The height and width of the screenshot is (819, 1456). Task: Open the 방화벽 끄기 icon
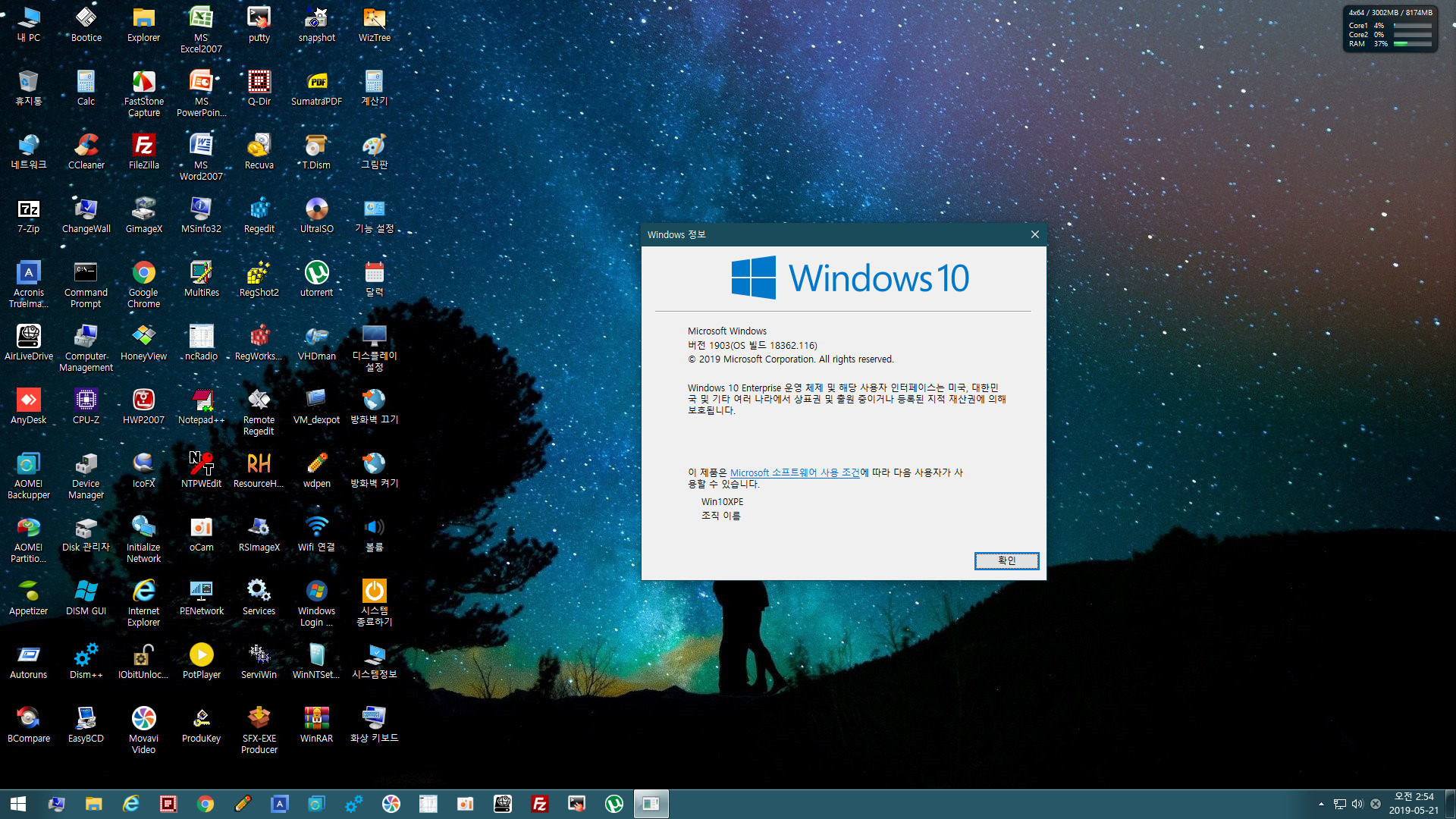pyautogui.click(x=374, y=406)
